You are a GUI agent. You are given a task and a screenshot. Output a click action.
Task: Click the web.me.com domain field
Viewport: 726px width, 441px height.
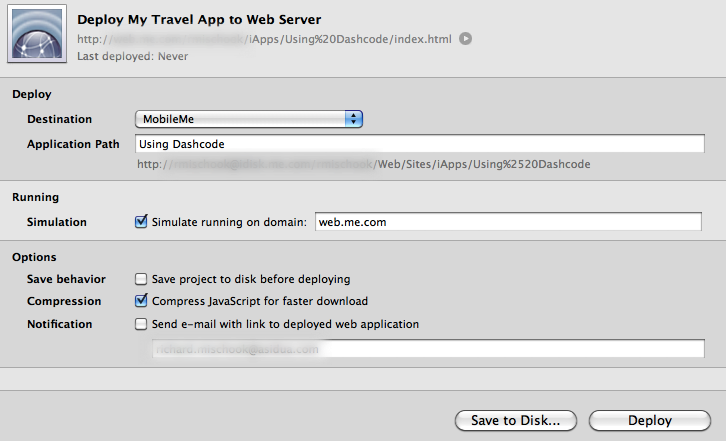508,221
